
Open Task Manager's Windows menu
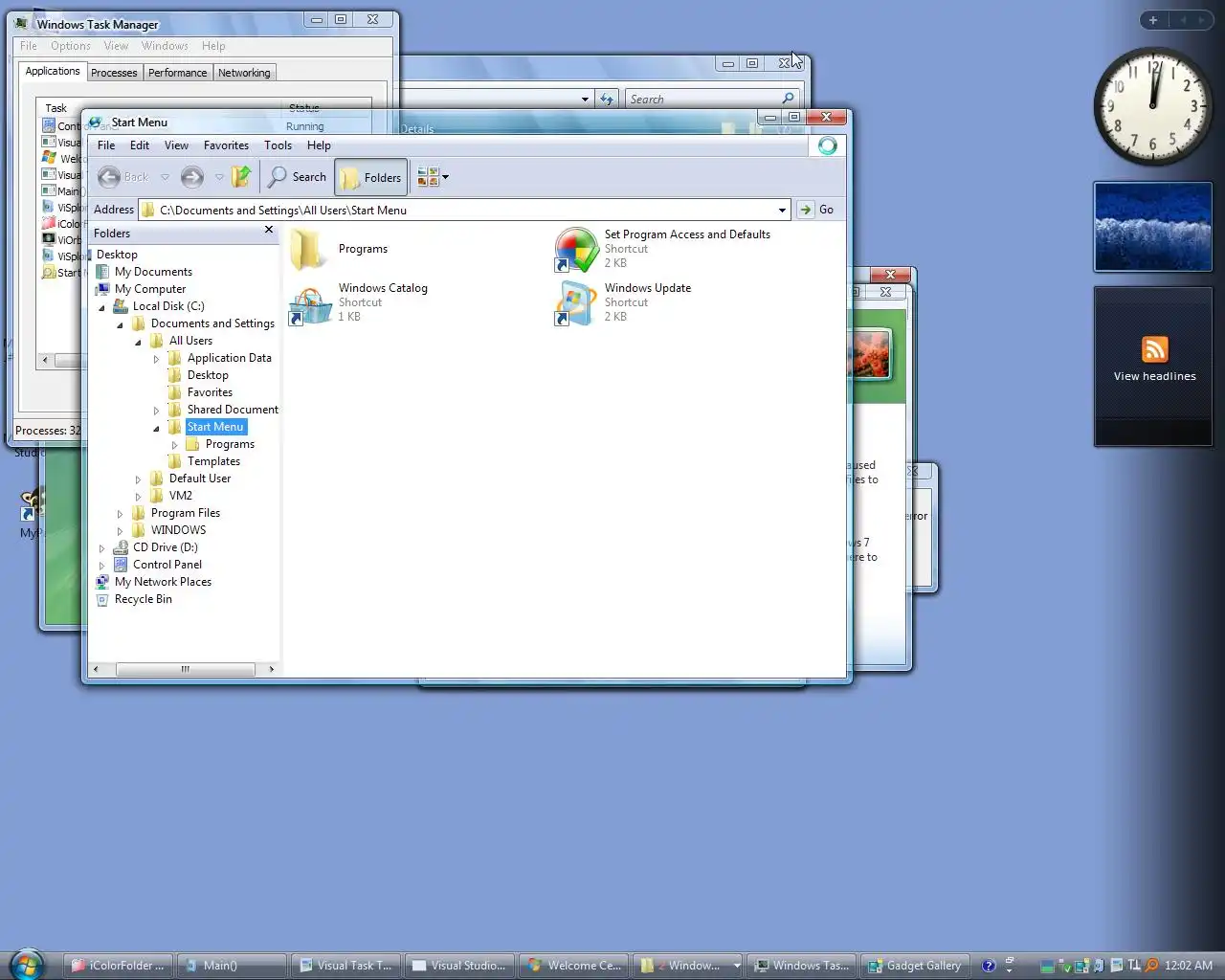point(165,46)
